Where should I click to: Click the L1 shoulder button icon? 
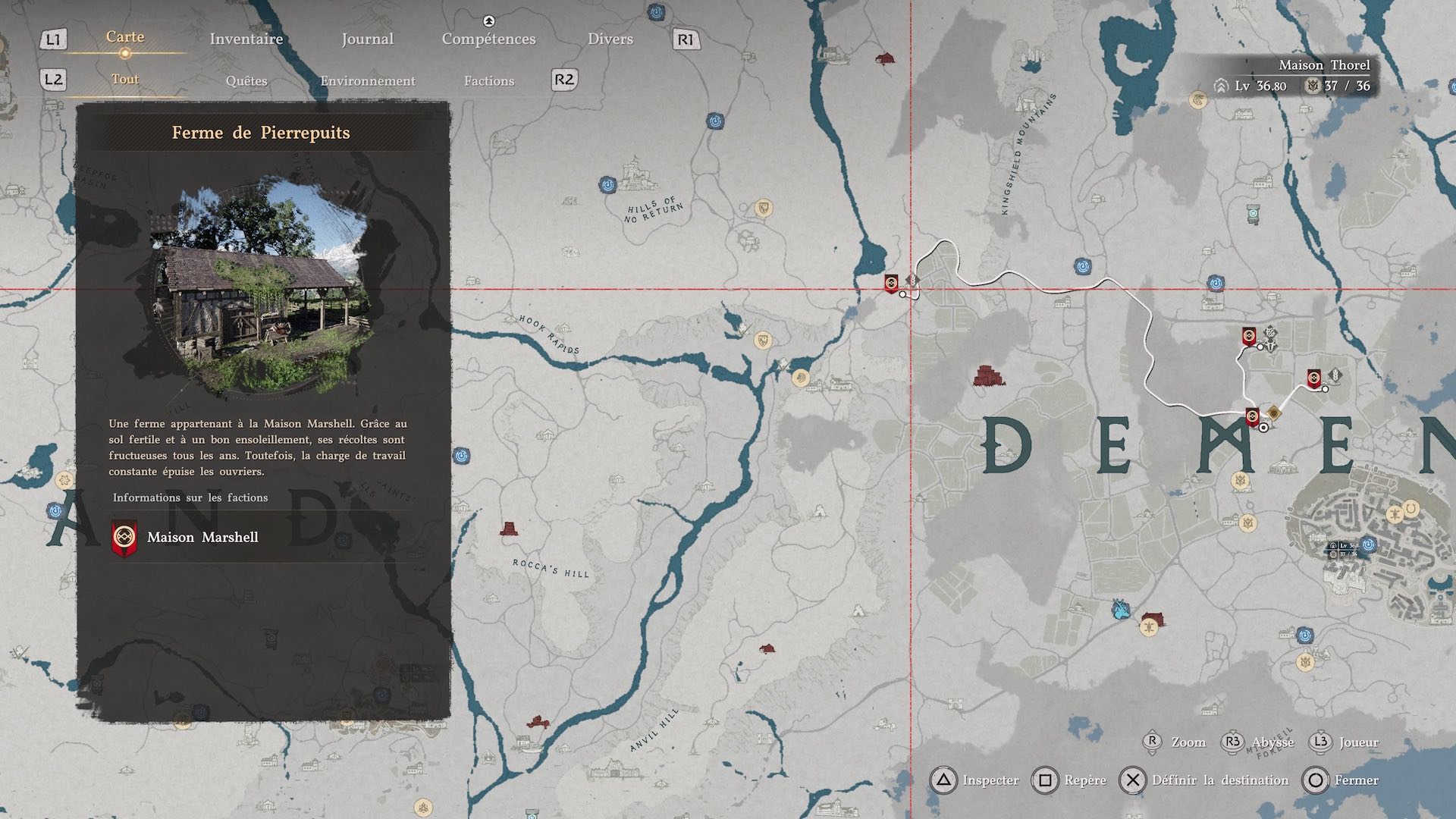[x=53, y=39]
